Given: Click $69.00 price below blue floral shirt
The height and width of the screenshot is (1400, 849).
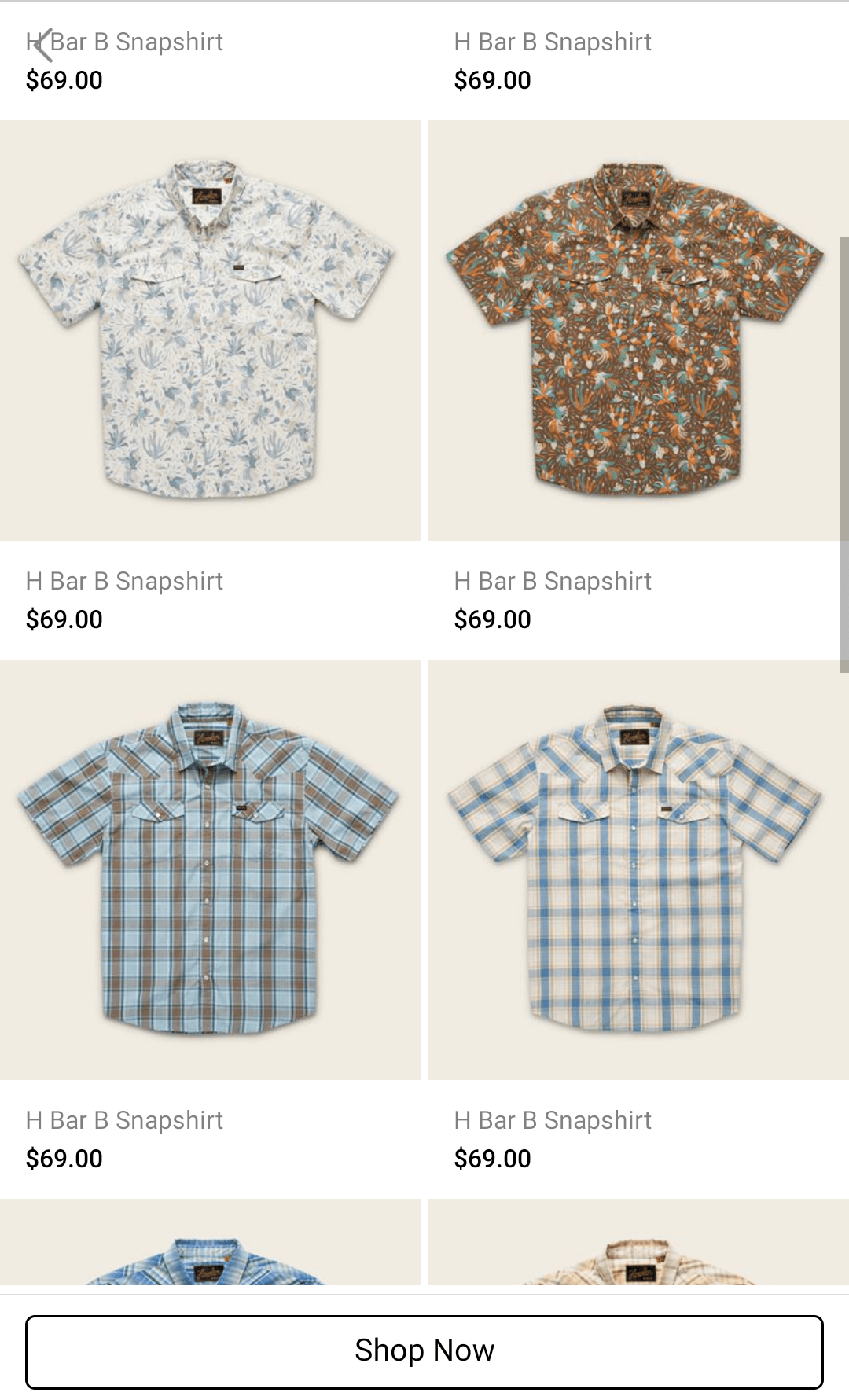Looking at the screenshot, I should point(64,619).
